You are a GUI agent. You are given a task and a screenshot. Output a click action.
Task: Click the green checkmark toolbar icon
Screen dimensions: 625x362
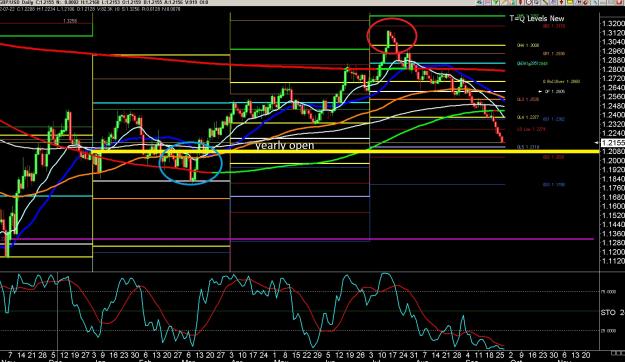495,2
